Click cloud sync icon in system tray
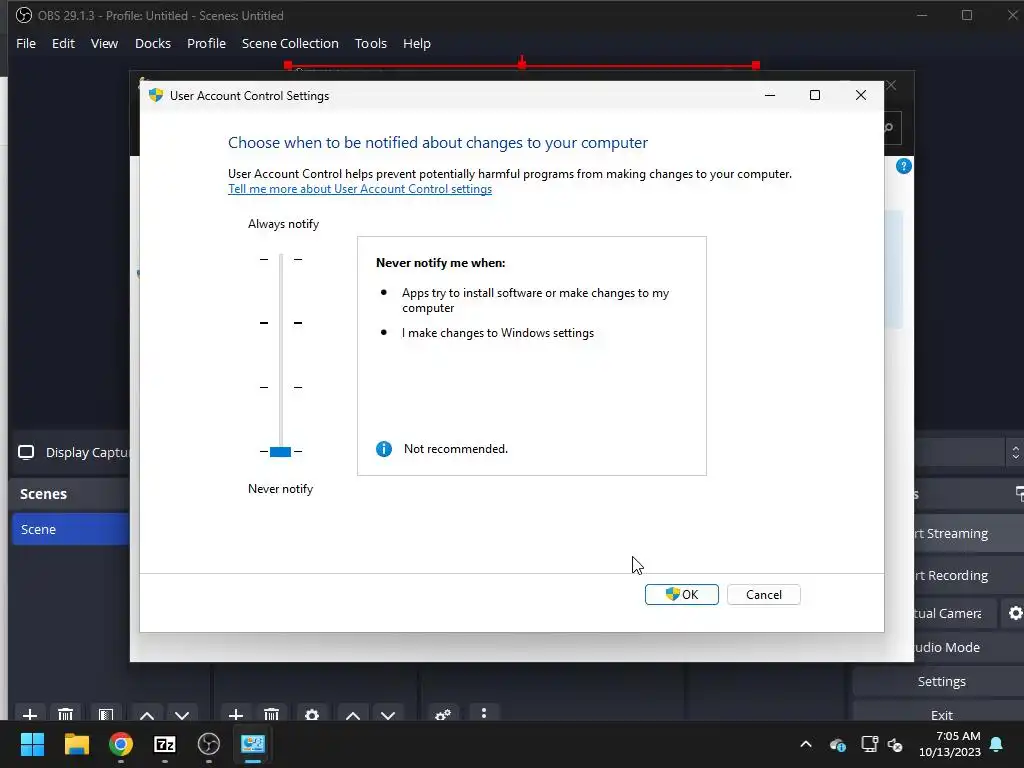The height and width of the screenshot is (768, 1024). pyautogui.click(x=838, y=744)
